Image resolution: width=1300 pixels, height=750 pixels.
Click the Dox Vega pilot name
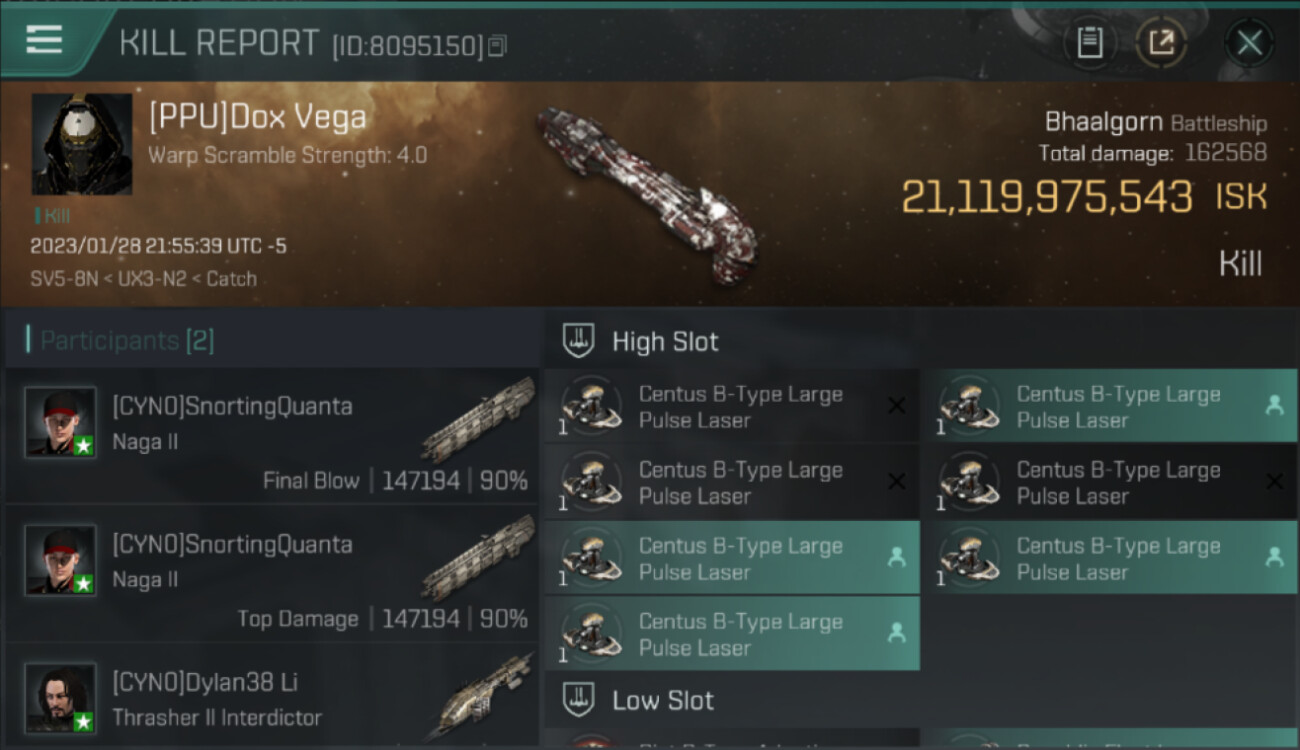coord(257,117)
